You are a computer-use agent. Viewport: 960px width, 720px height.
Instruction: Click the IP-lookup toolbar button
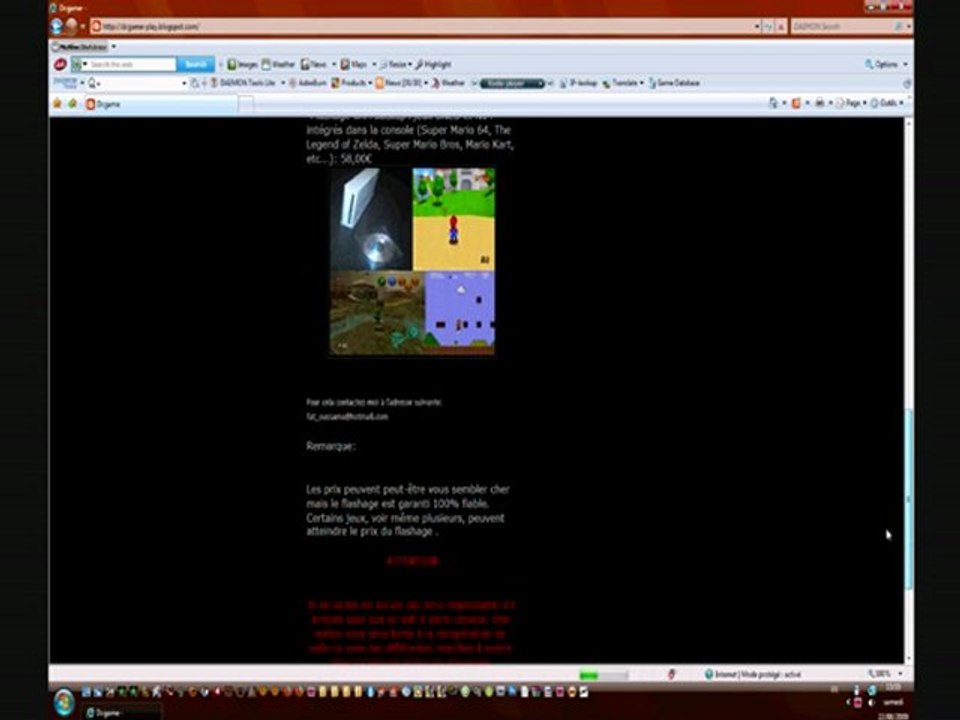[x=579, y=83]
